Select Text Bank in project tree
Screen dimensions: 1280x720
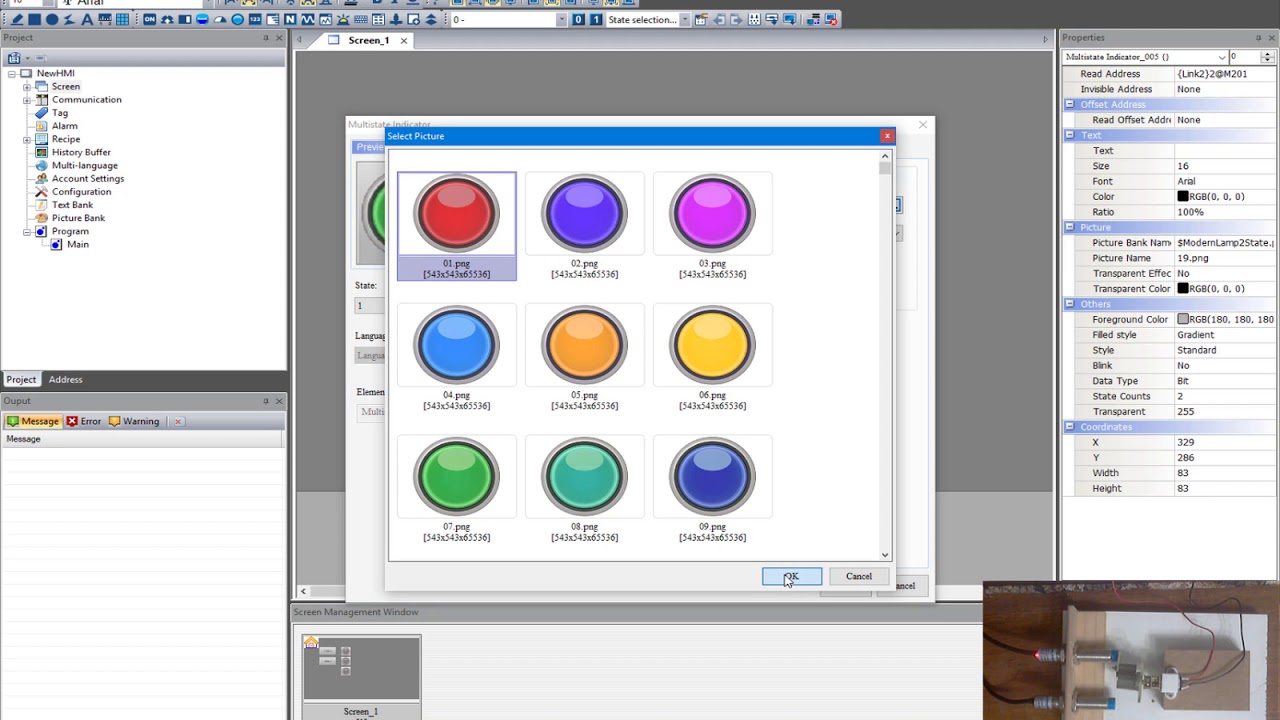[72, 205]
